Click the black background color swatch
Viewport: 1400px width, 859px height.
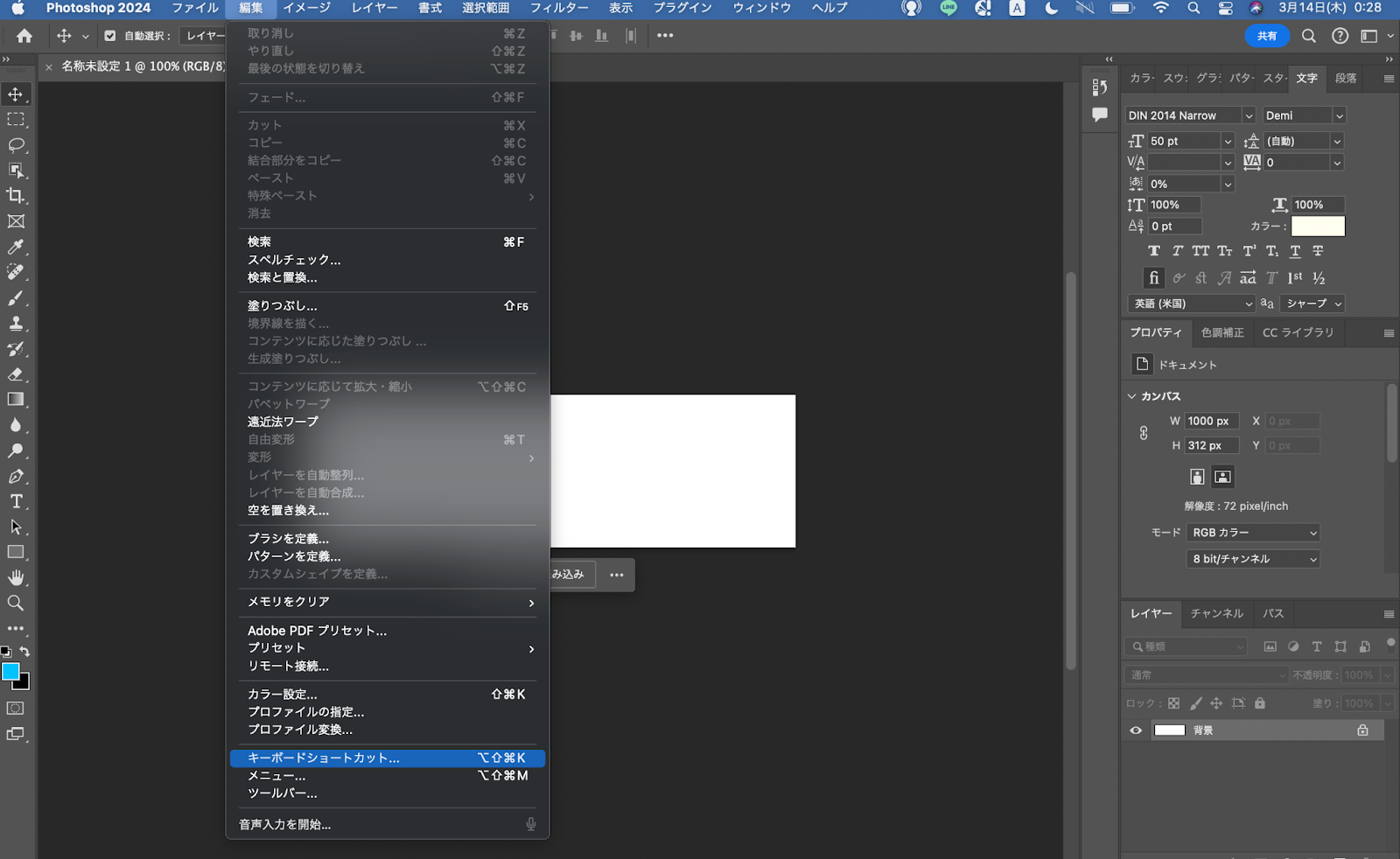(x=24, y=683)
